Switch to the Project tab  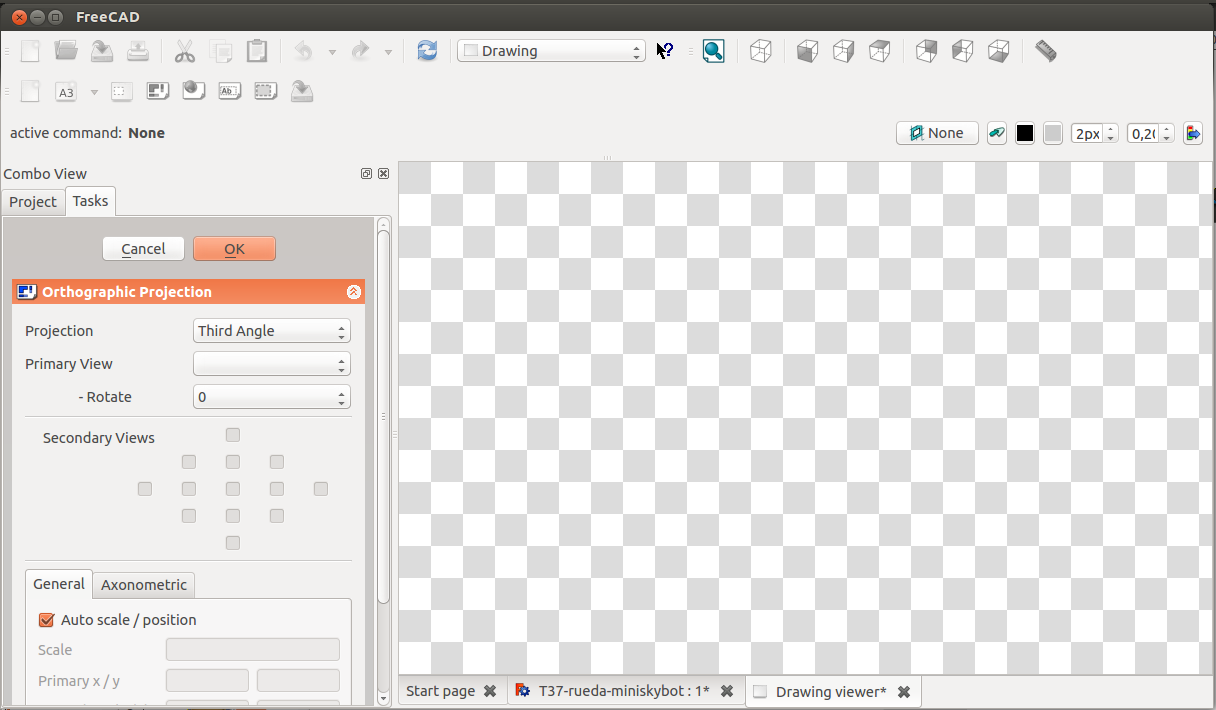point(33,202)
